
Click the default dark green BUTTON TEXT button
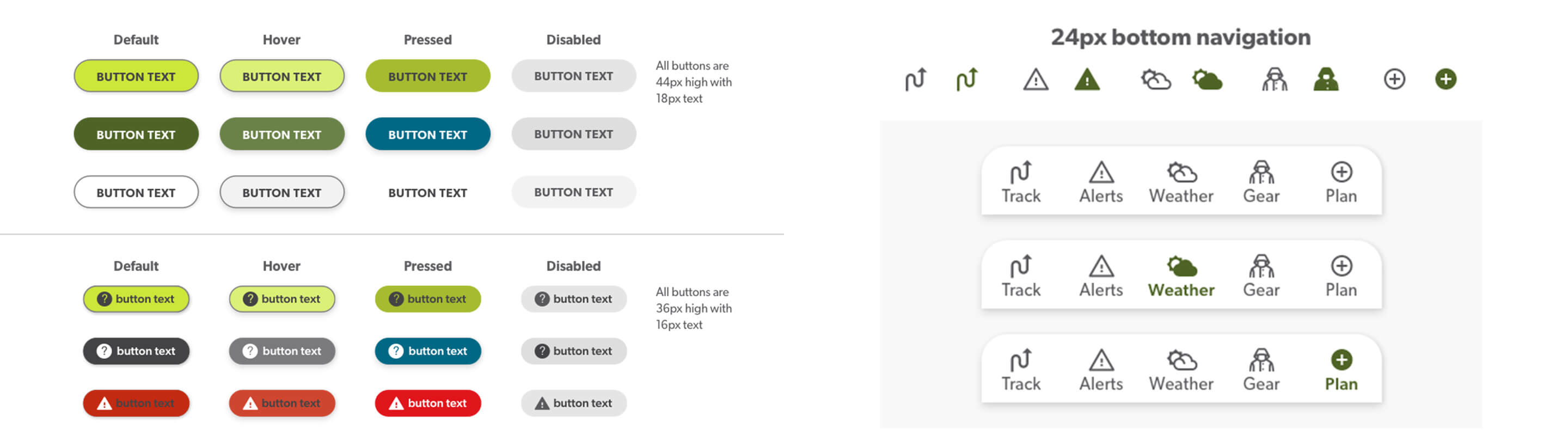coord(136,134)
